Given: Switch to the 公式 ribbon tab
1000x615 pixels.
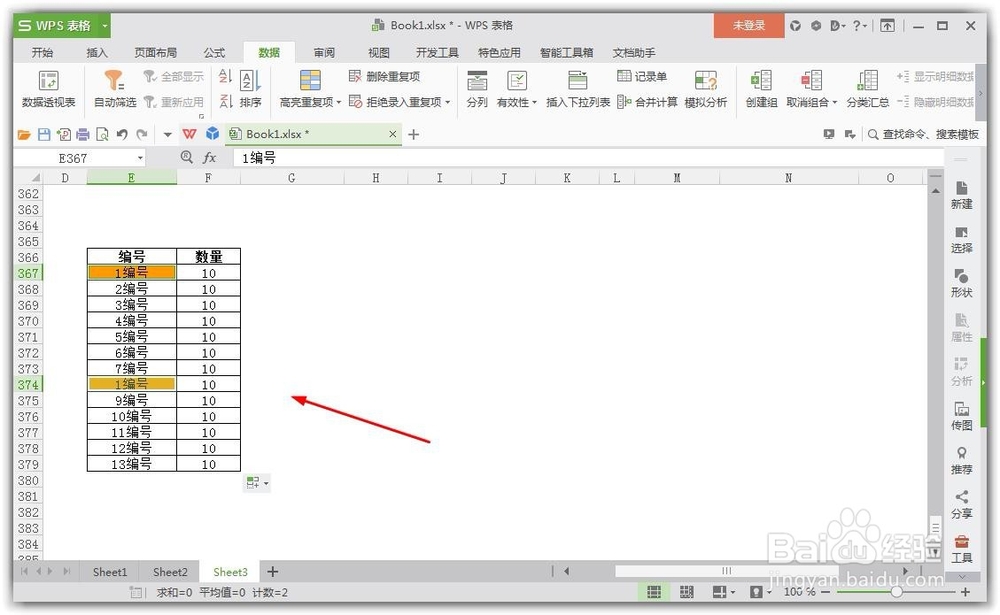Looking at the screenshot, I should point(210,52).
